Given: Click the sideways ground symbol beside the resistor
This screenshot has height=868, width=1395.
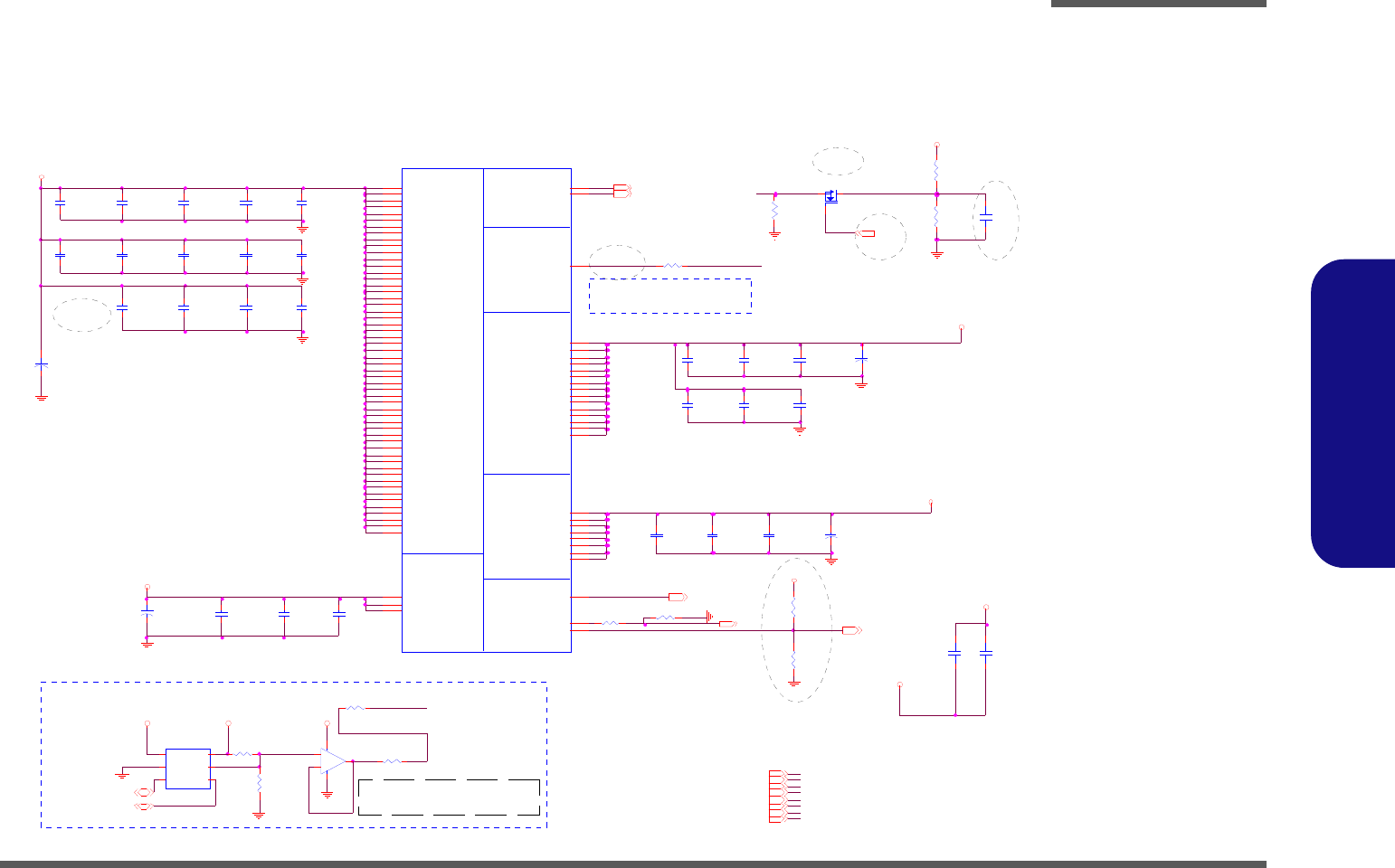Looking at the screenshot, I should tap(709, 618).
